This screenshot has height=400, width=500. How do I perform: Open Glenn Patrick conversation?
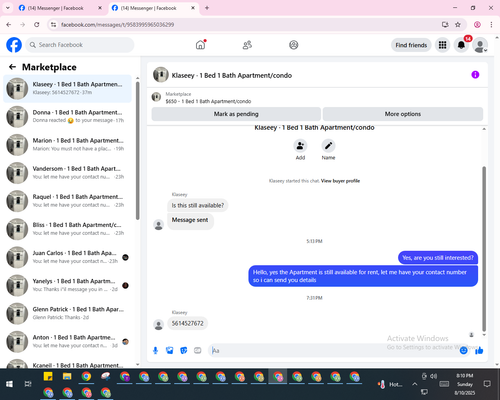[x=67, y=314]
